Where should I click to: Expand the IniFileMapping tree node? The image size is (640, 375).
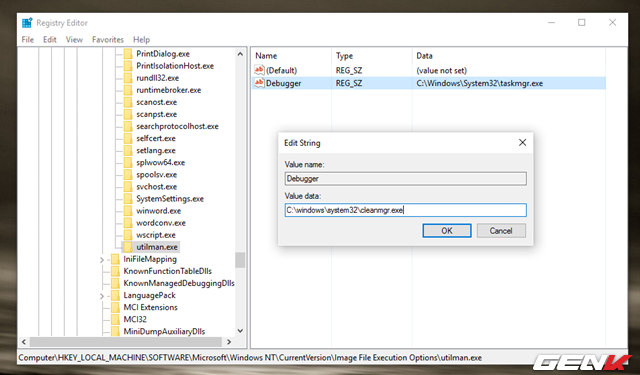pyautogui.click(x=102, y=260)
